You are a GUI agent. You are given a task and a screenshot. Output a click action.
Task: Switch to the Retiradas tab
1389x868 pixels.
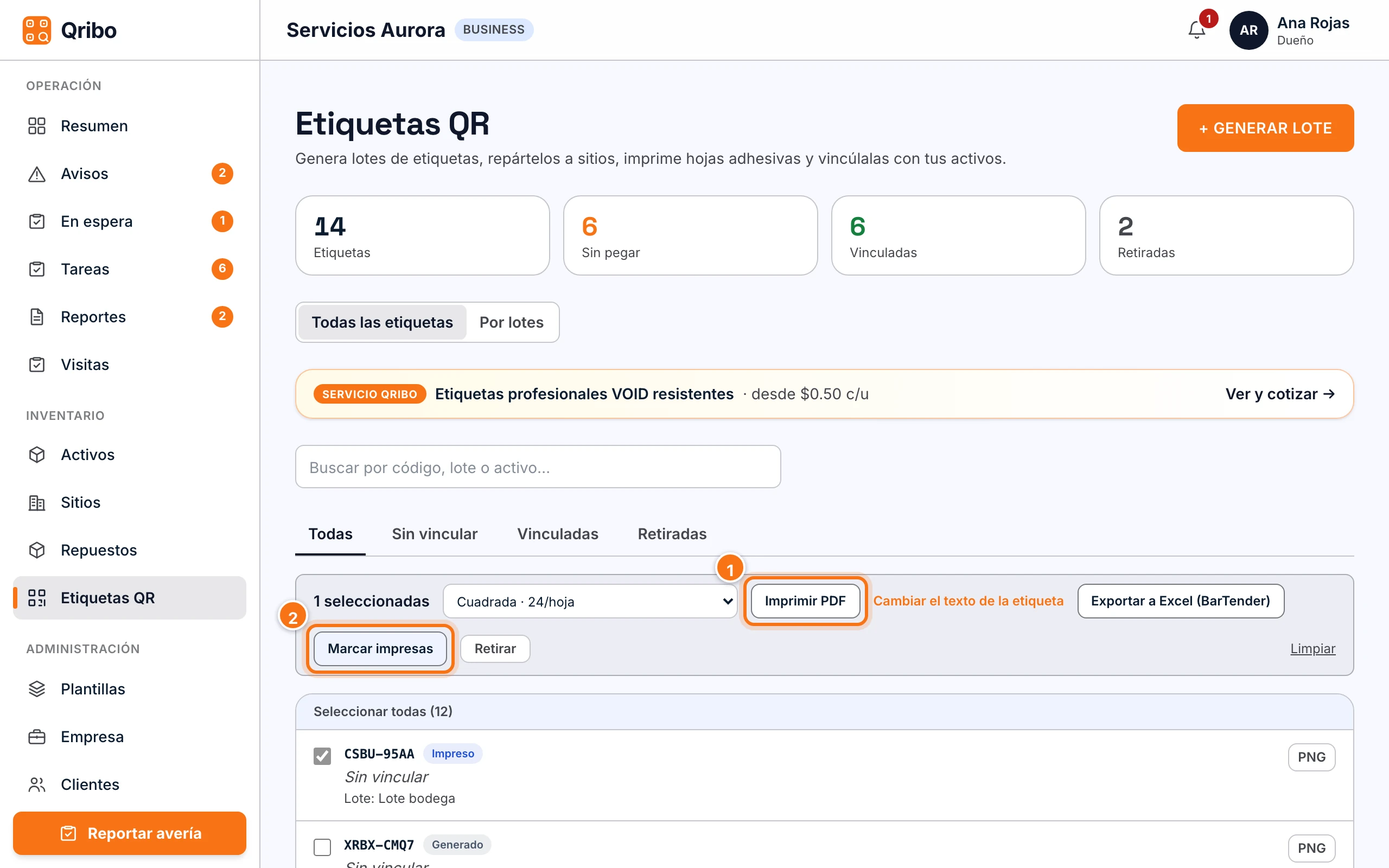tap(672, 534)
